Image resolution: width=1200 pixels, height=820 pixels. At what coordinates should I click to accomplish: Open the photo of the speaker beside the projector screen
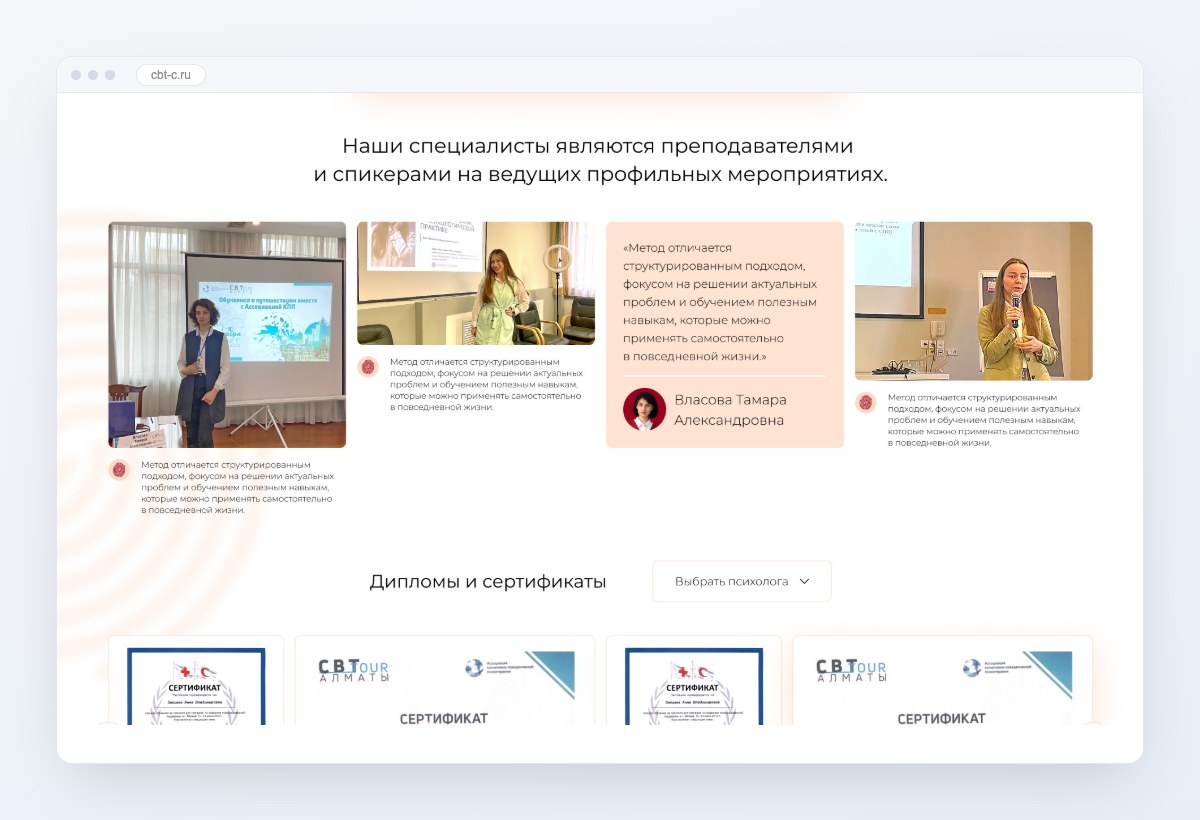point(227,335)
